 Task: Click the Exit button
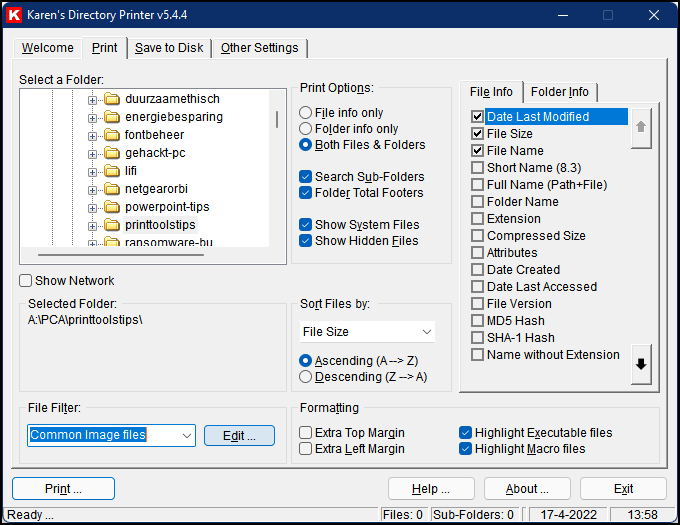pos(623,489)
